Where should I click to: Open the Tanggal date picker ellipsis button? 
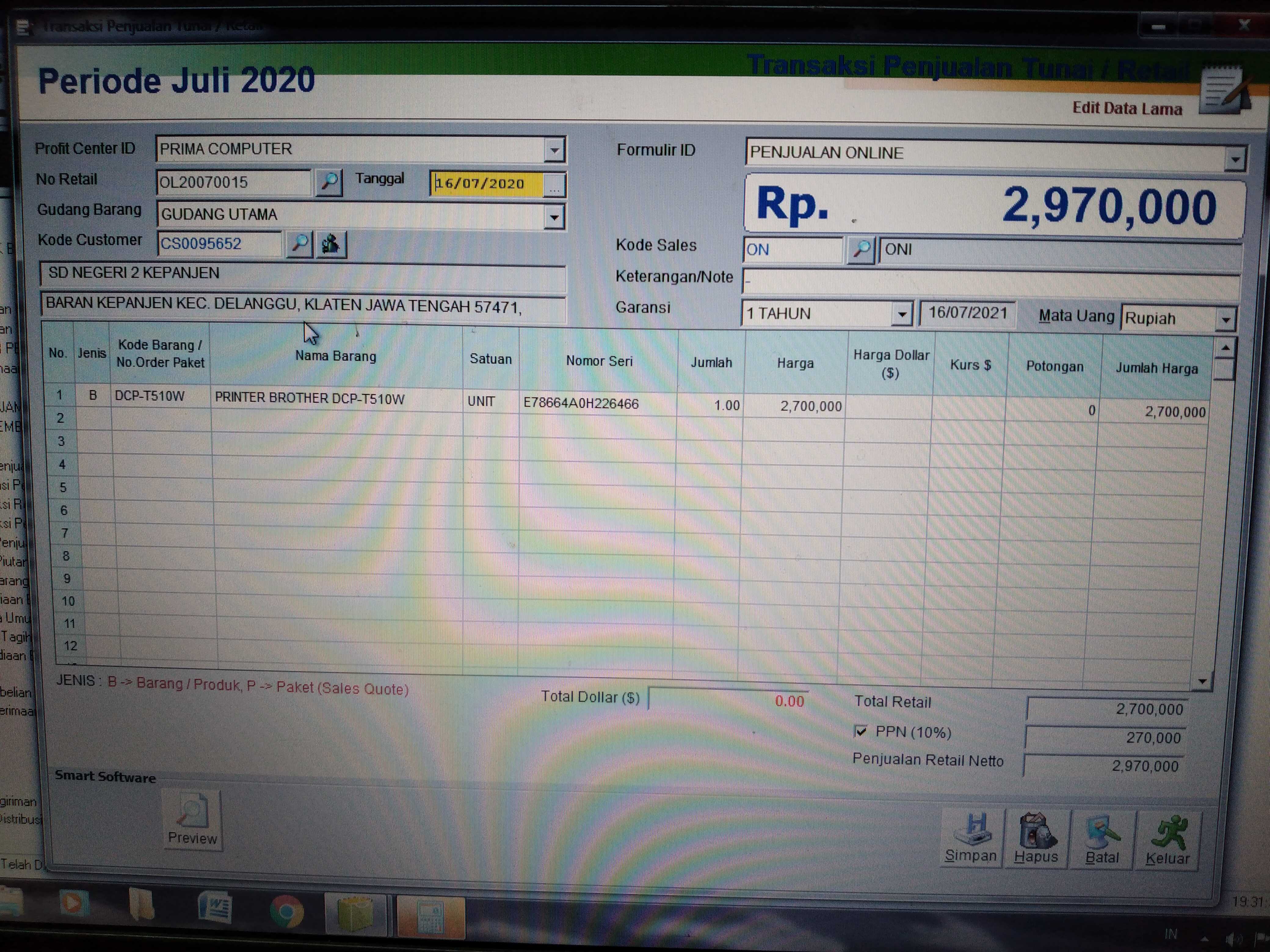[554, 185]
